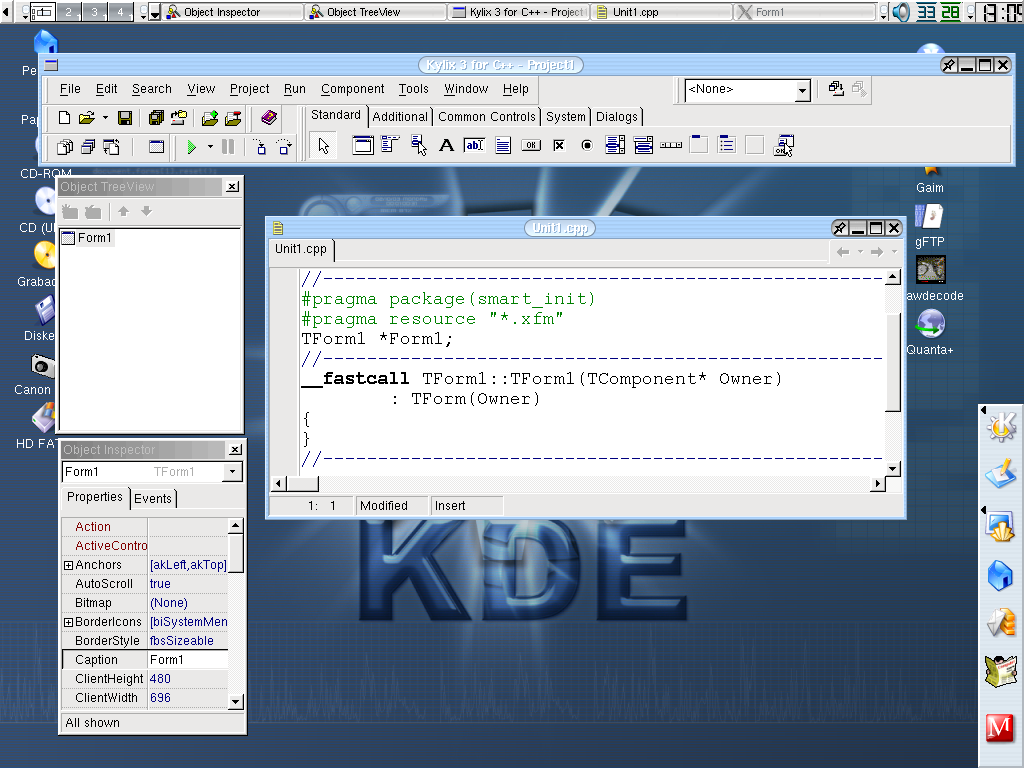Open the dropdown arrow beside the Open icon
This screenshot has height=768, width=1024.
[x=105, y=118]
